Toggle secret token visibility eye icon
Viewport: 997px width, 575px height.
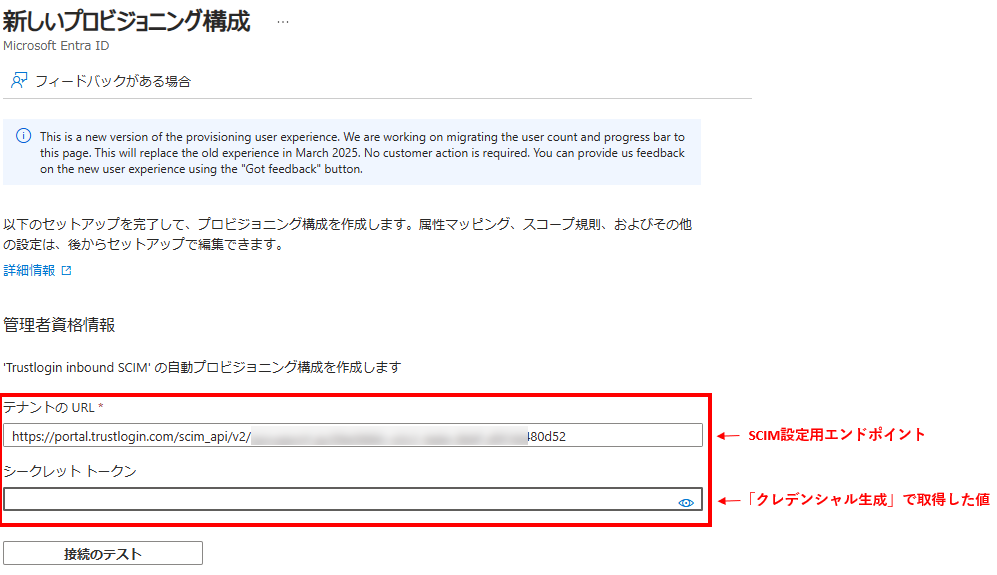coord(685,503)
